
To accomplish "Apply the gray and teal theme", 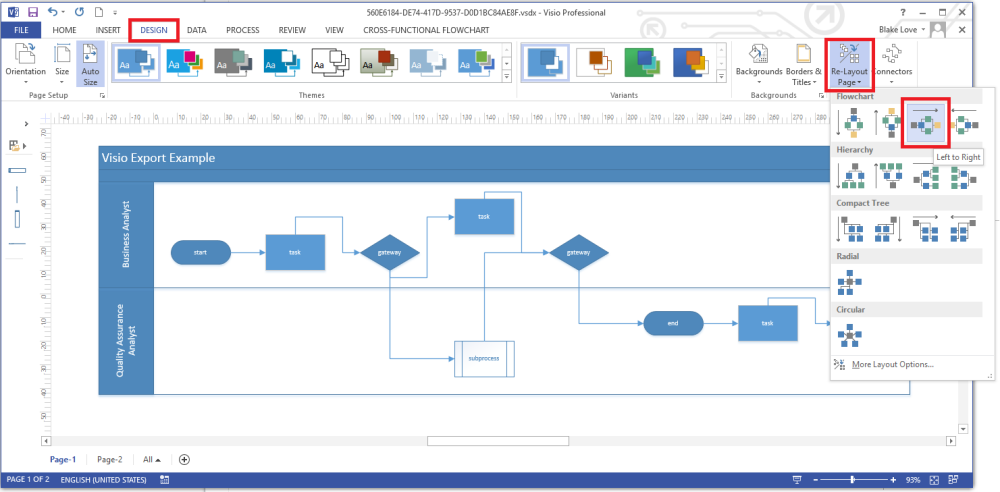I will click(x=233, y=62).
